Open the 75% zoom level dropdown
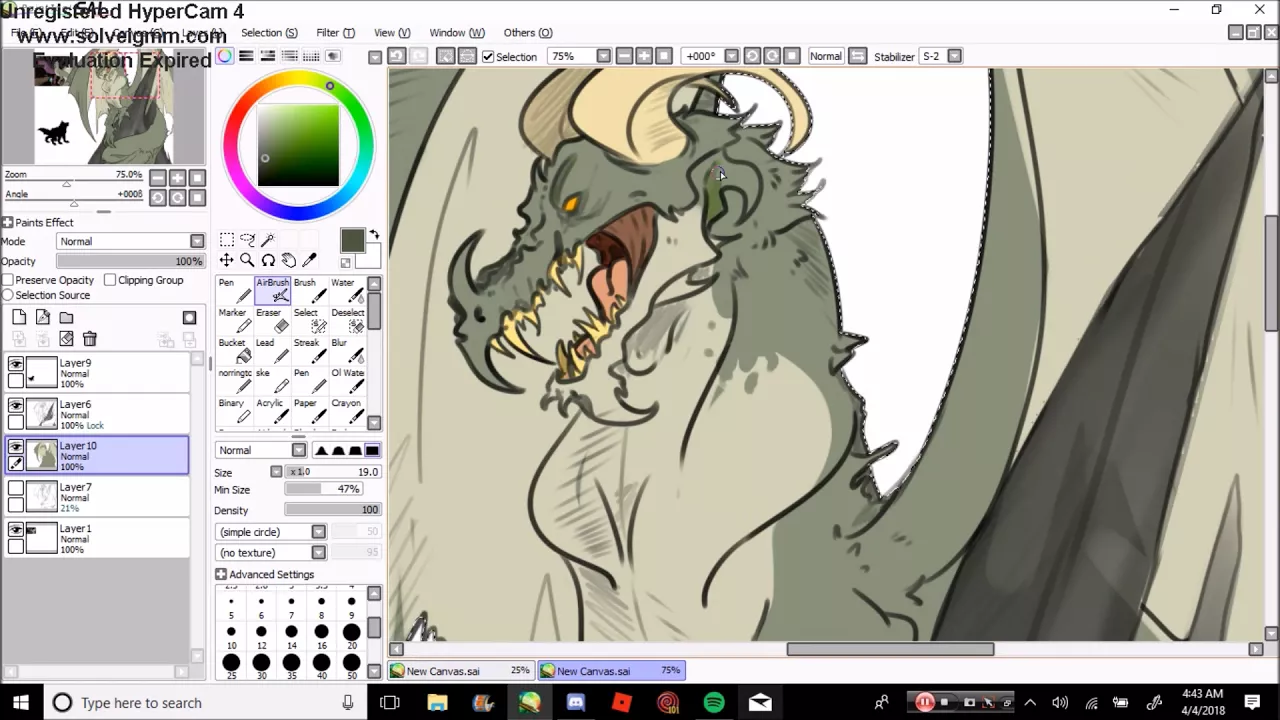Image resolution: width=1280 pixels, height=720 pixels. click(x=604, y=56)
